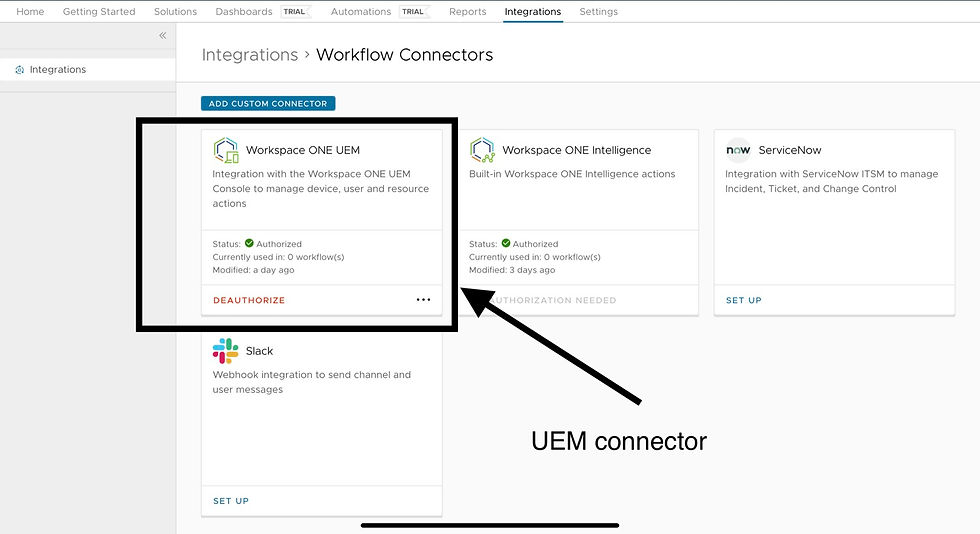Open the Settings tab
The image size is (980, 534).
click(598, 11)
